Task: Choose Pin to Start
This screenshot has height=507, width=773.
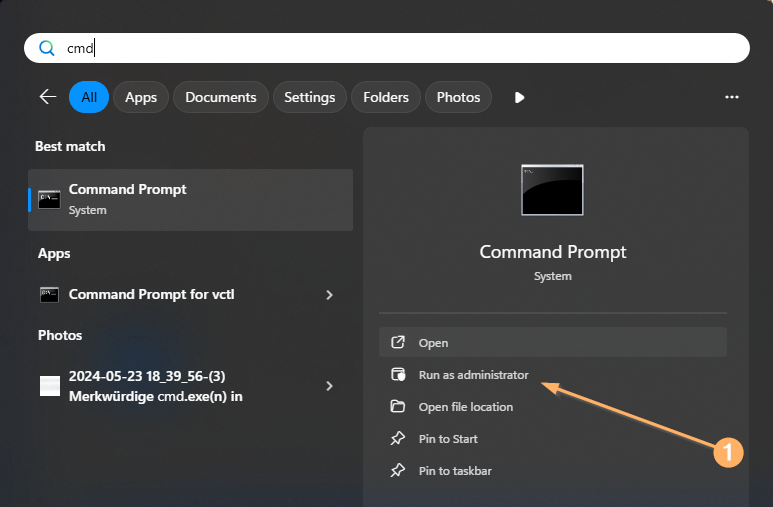Action: pyautogui.click(x=553, y=439)
